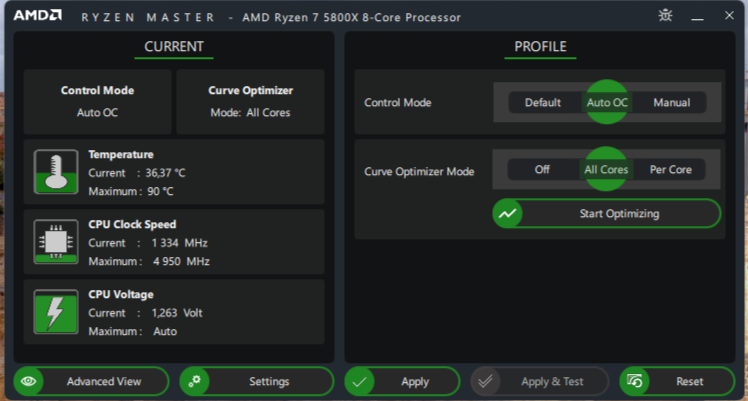Viewport: 748px width, 401px height.
Task: Open Settings
Action: pos(257,381)
